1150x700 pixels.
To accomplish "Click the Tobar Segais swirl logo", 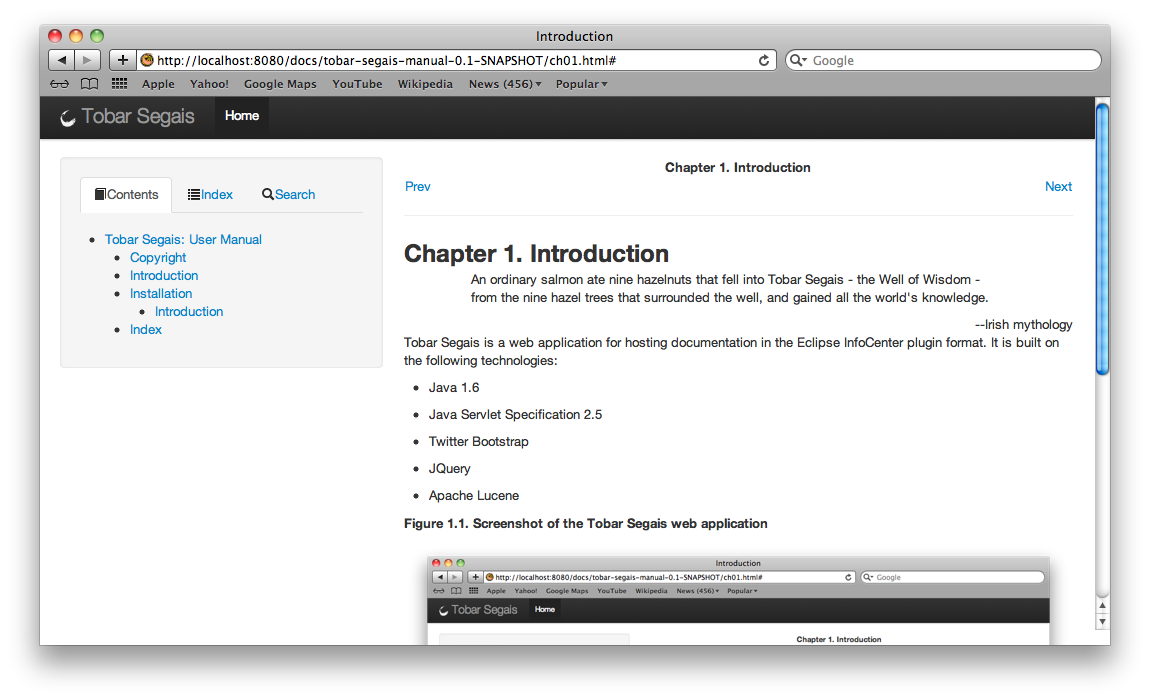I will (x=67, y=117).
